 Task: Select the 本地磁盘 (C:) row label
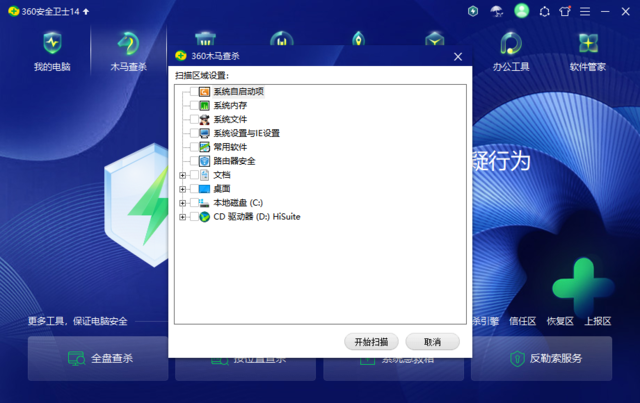[238, 203]
